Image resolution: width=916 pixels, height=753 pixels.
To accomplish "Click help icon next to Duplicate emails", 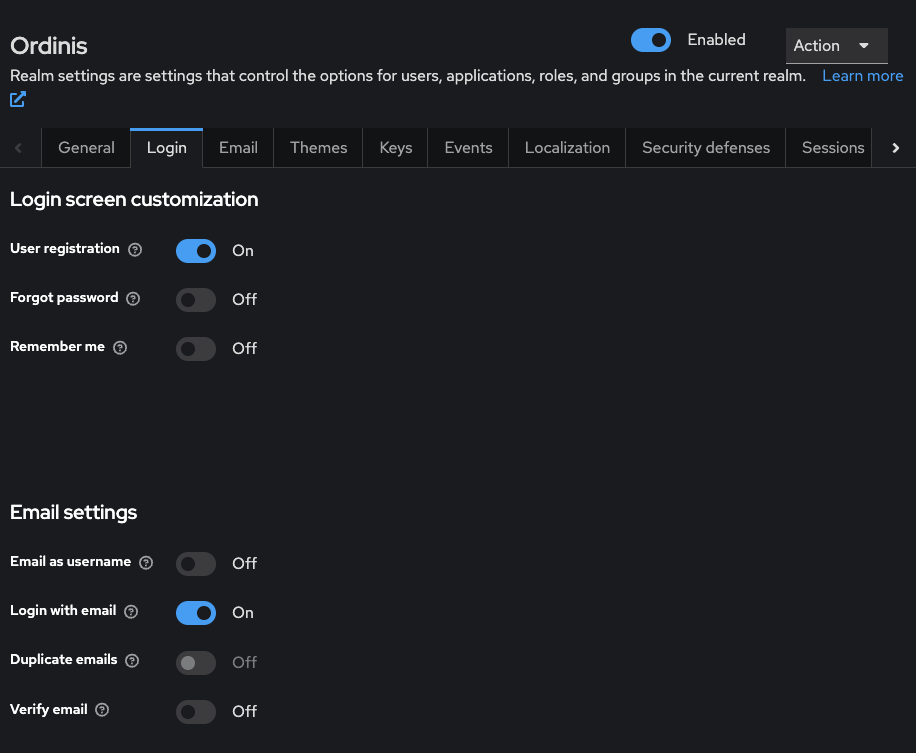I will pos(132,661).
